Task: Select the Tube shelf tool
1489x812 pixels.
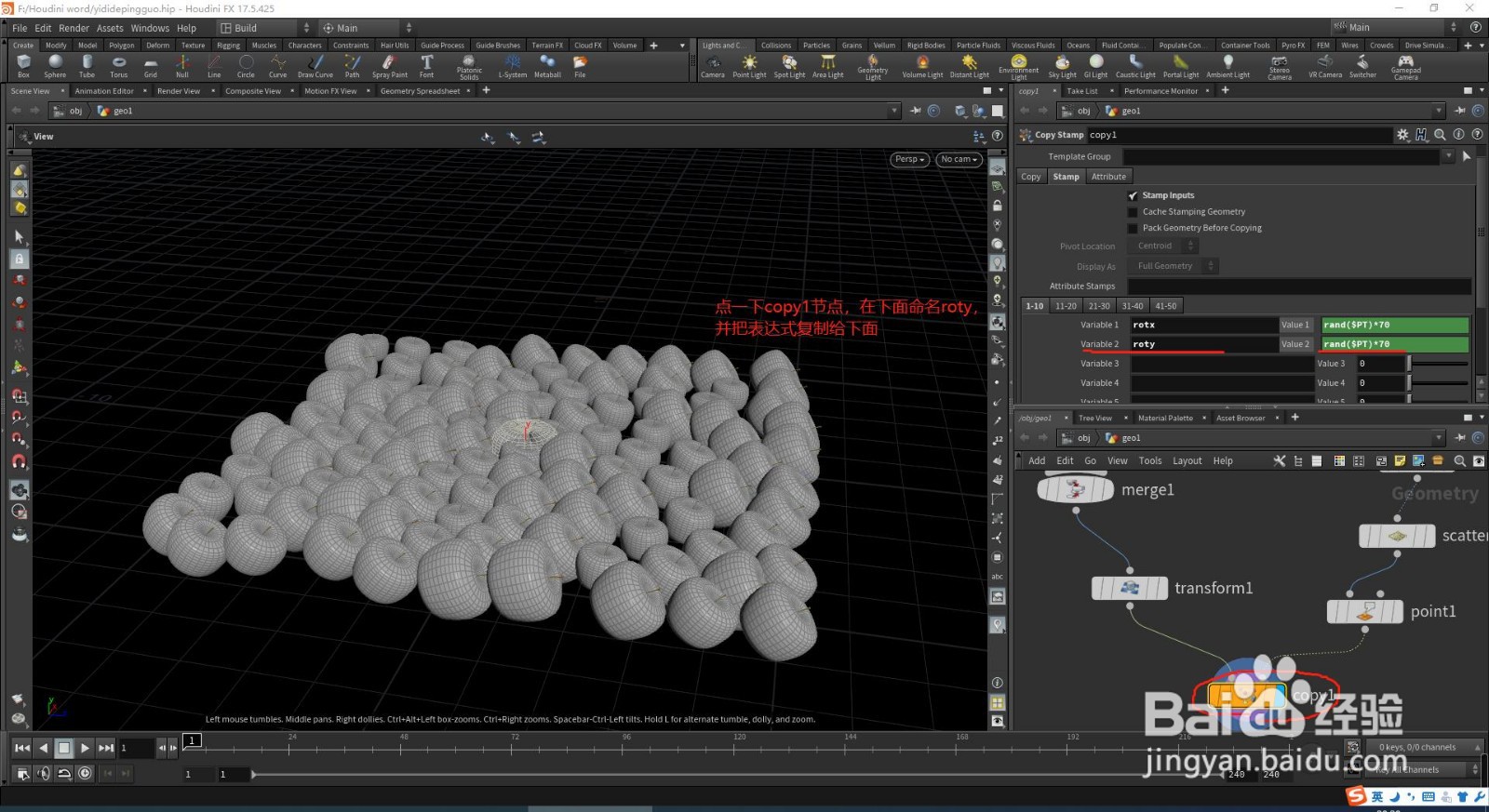Action: (87, 66)
